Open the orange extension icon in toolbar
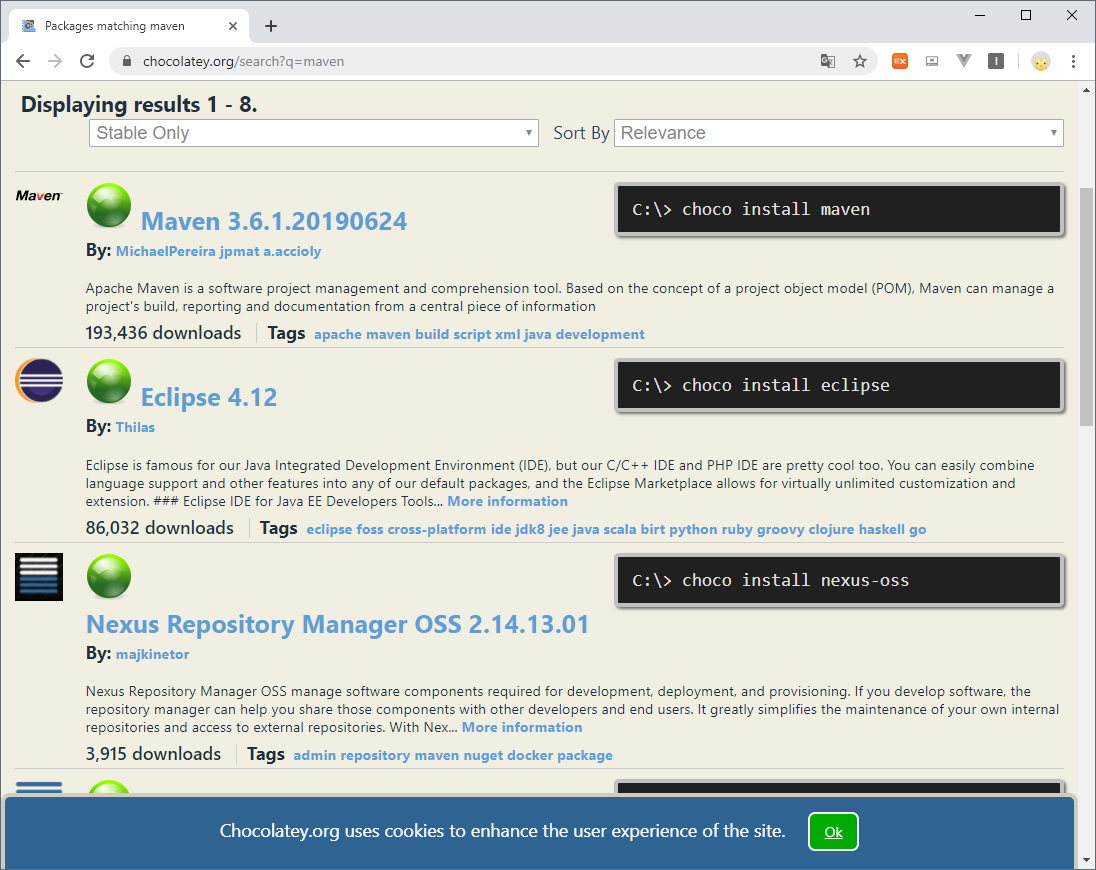This screenshot has width=1096, height=870. pyautogui.click(x=900, y=61)
